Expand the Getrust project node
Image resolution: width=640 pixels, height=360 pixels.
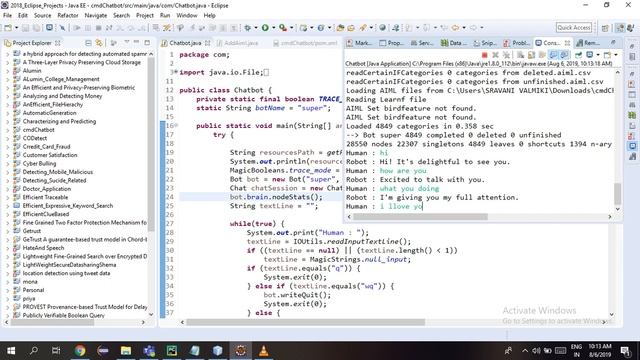point(7,231)
